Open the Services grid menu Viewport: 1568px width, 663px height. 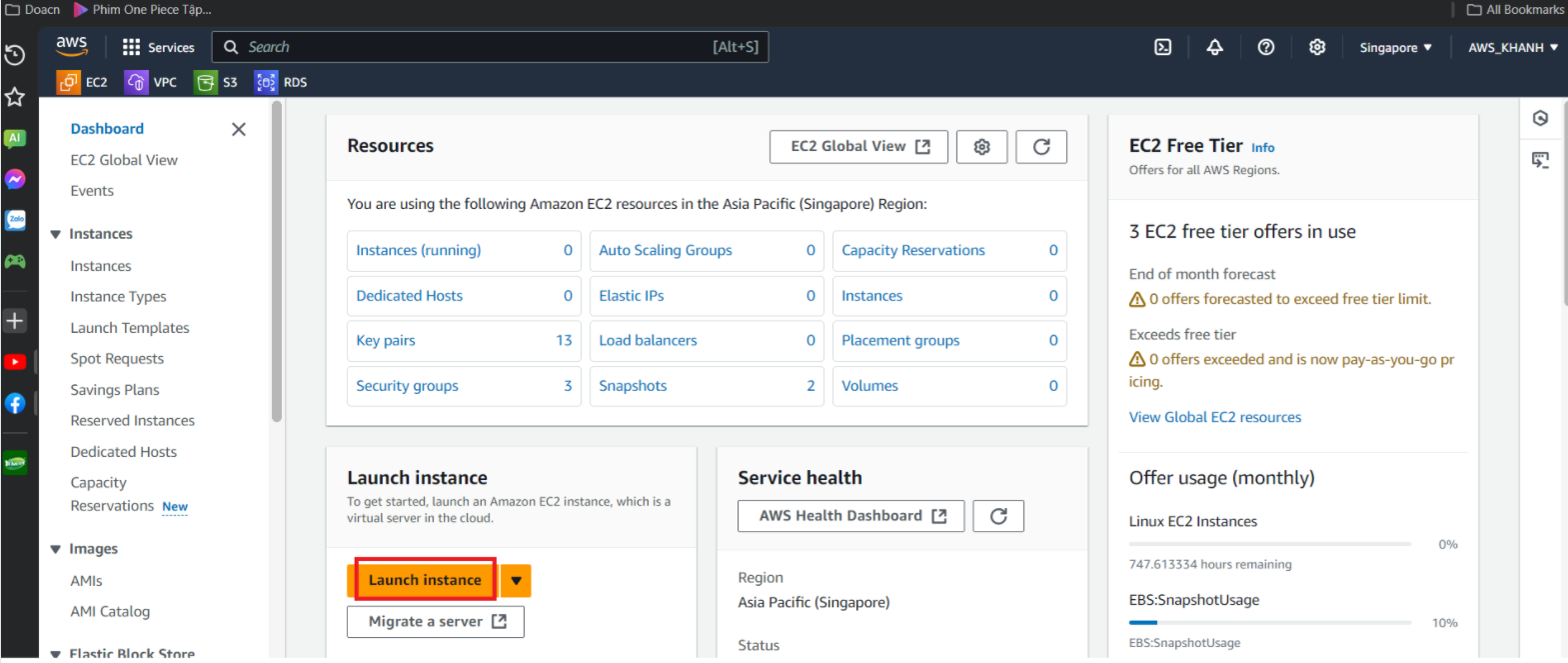[x=158, y=47]
